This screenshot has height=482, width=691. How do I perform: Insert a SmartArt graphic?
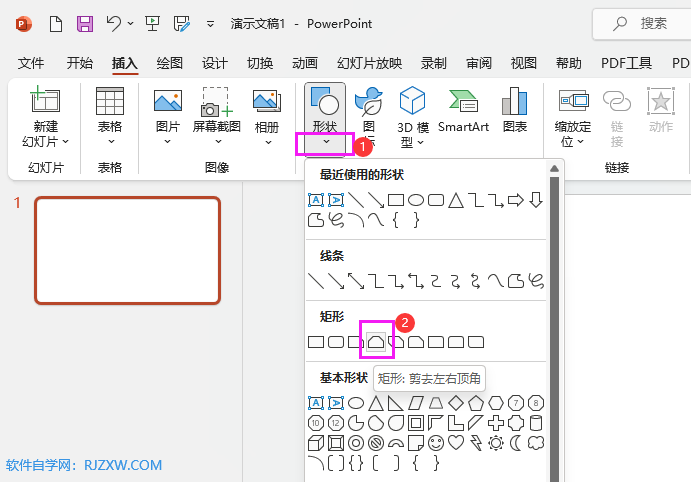pos(463,112)
